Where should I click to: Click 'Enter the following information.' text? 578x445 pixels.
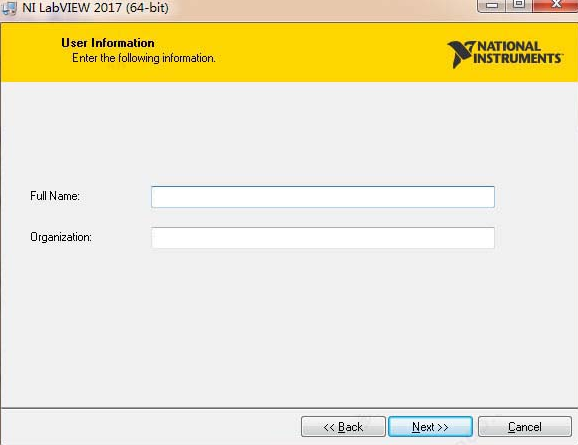(144, 58)
